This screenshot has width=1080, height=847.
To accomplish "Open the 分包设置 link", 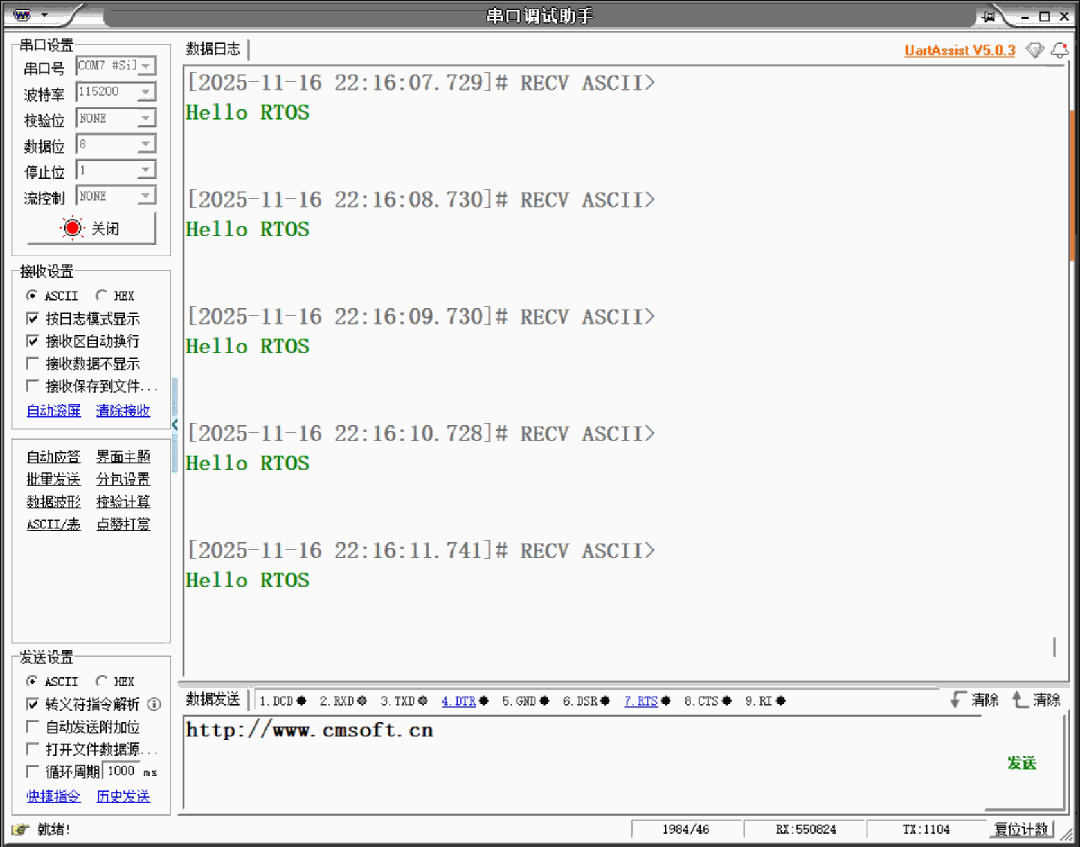I will click(123, 479).
